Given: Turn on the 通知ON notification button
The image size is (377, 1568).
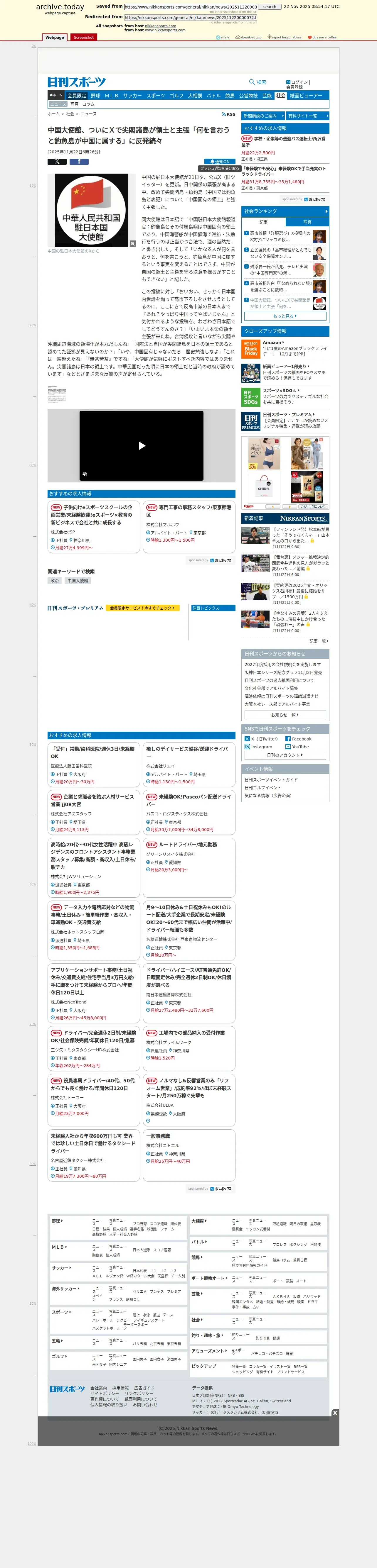Looking at the screenshot, I should pos(220,161).
